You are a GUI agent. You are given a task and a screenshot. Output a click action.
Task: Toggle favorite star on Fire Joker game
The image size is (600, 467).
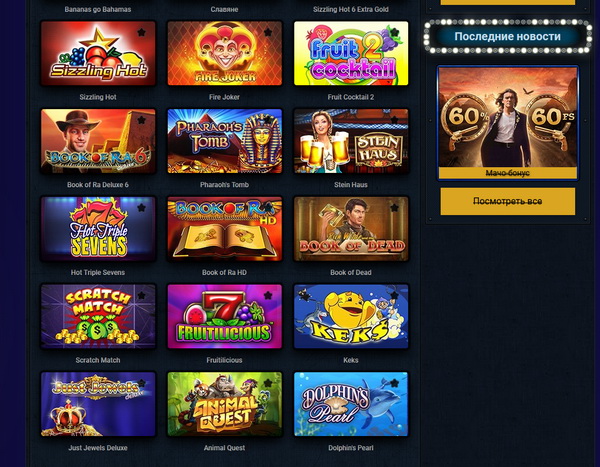[x=268, y=33]
